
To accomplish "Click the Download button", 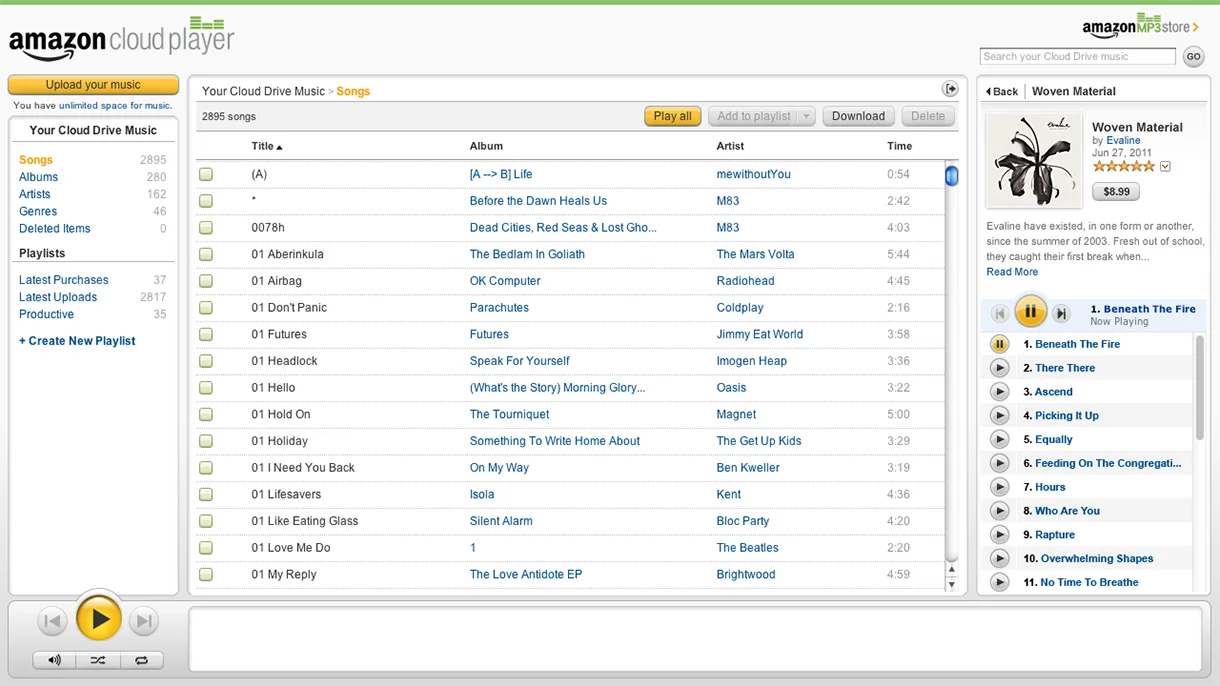I will coord(858,116).
